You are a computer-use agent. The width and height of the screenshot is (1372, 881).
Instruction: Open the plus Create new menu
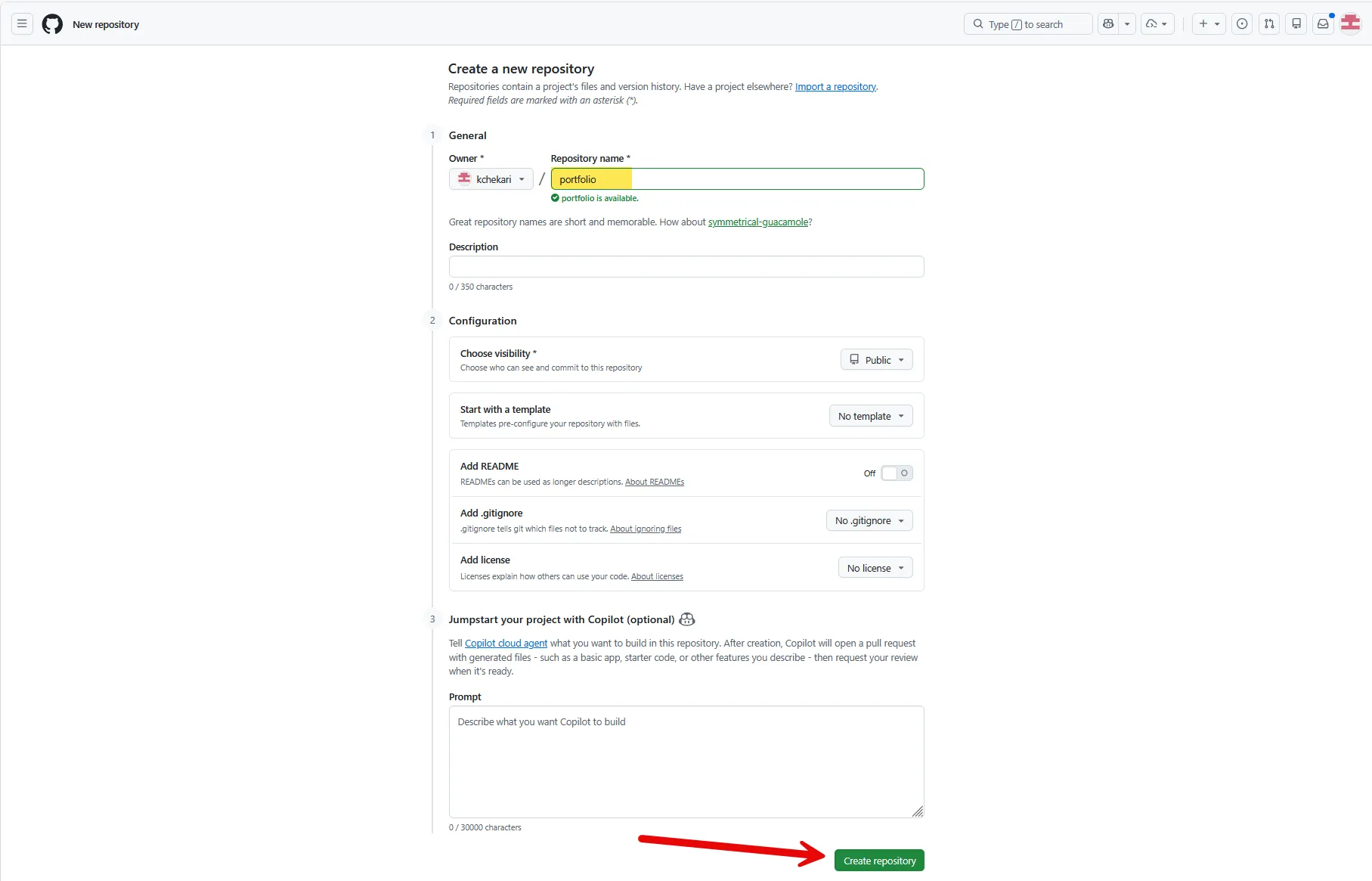coord(1209,24)
